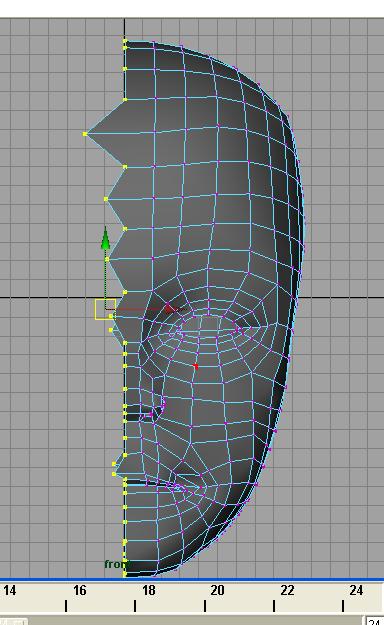Click the range field showing 24
384x625 pixels.
coord(374,621)
